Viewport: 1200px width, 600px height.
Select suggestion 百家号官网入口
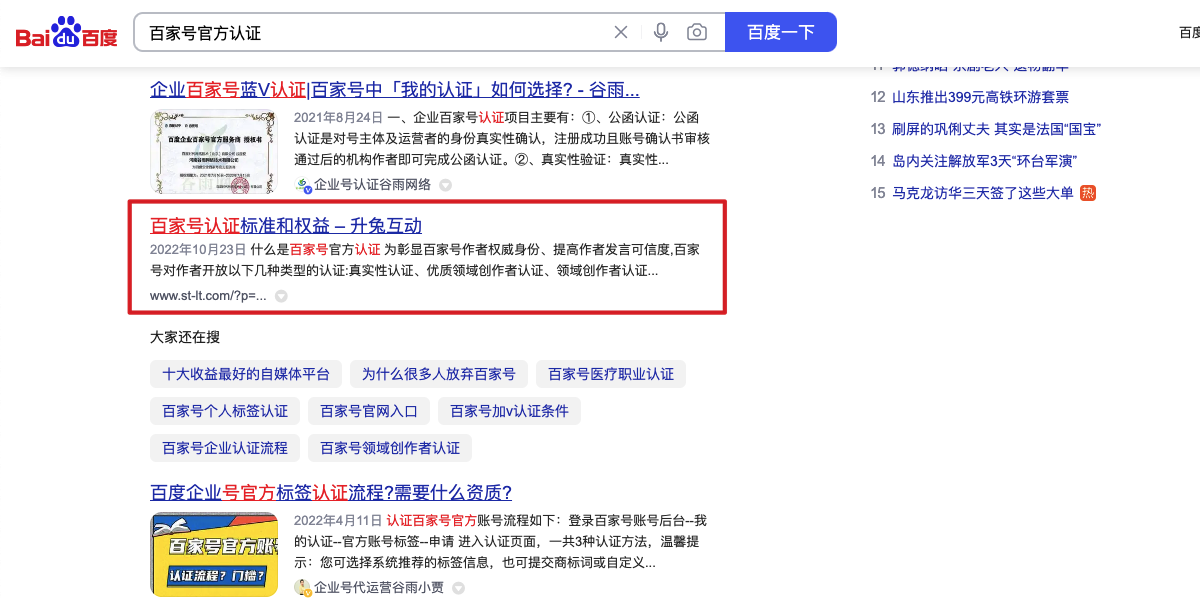[369, 411]
